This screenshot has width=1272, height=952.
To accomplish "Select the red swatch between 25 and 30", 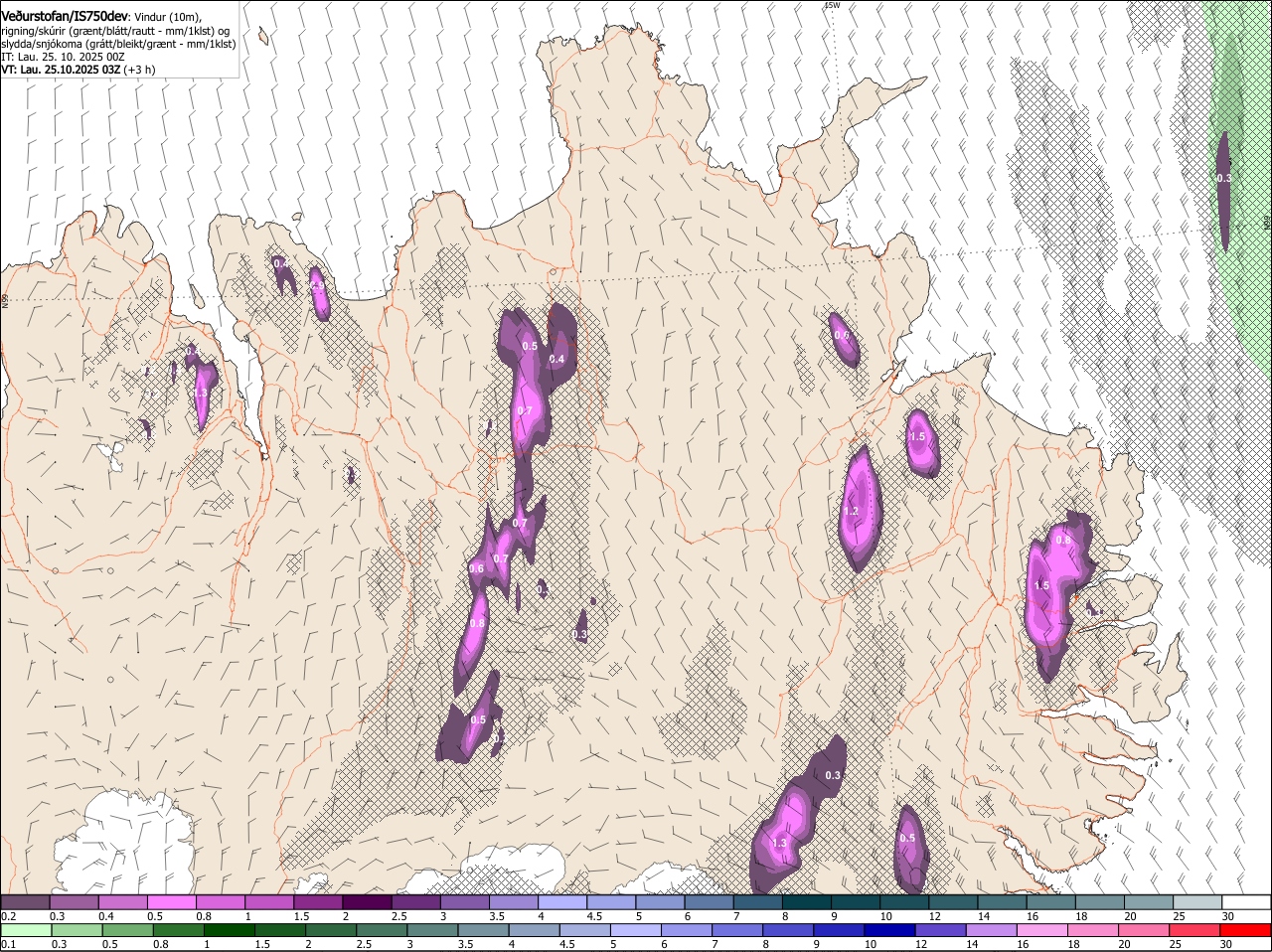I will click(x=1197, y=929).
